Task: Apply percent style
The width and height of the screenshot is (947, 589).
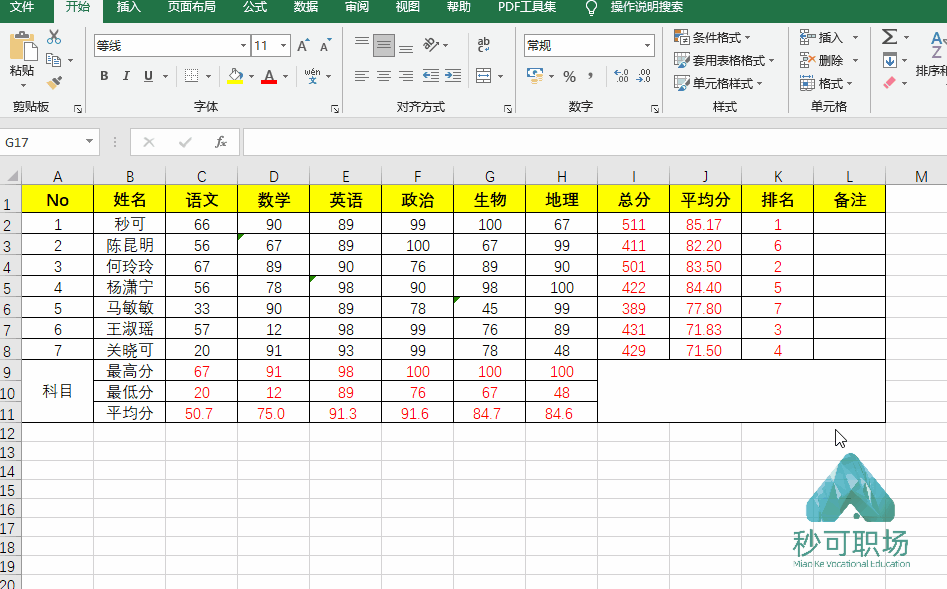Action: pos(569,76)
